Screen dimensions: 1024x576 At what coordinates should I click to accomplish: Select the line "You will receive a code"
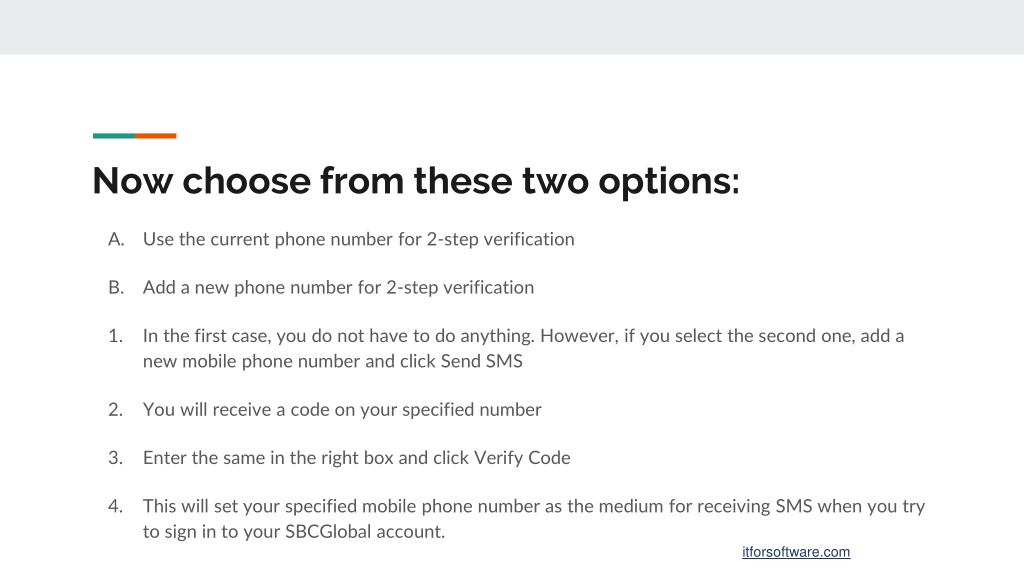pos(342,410)
